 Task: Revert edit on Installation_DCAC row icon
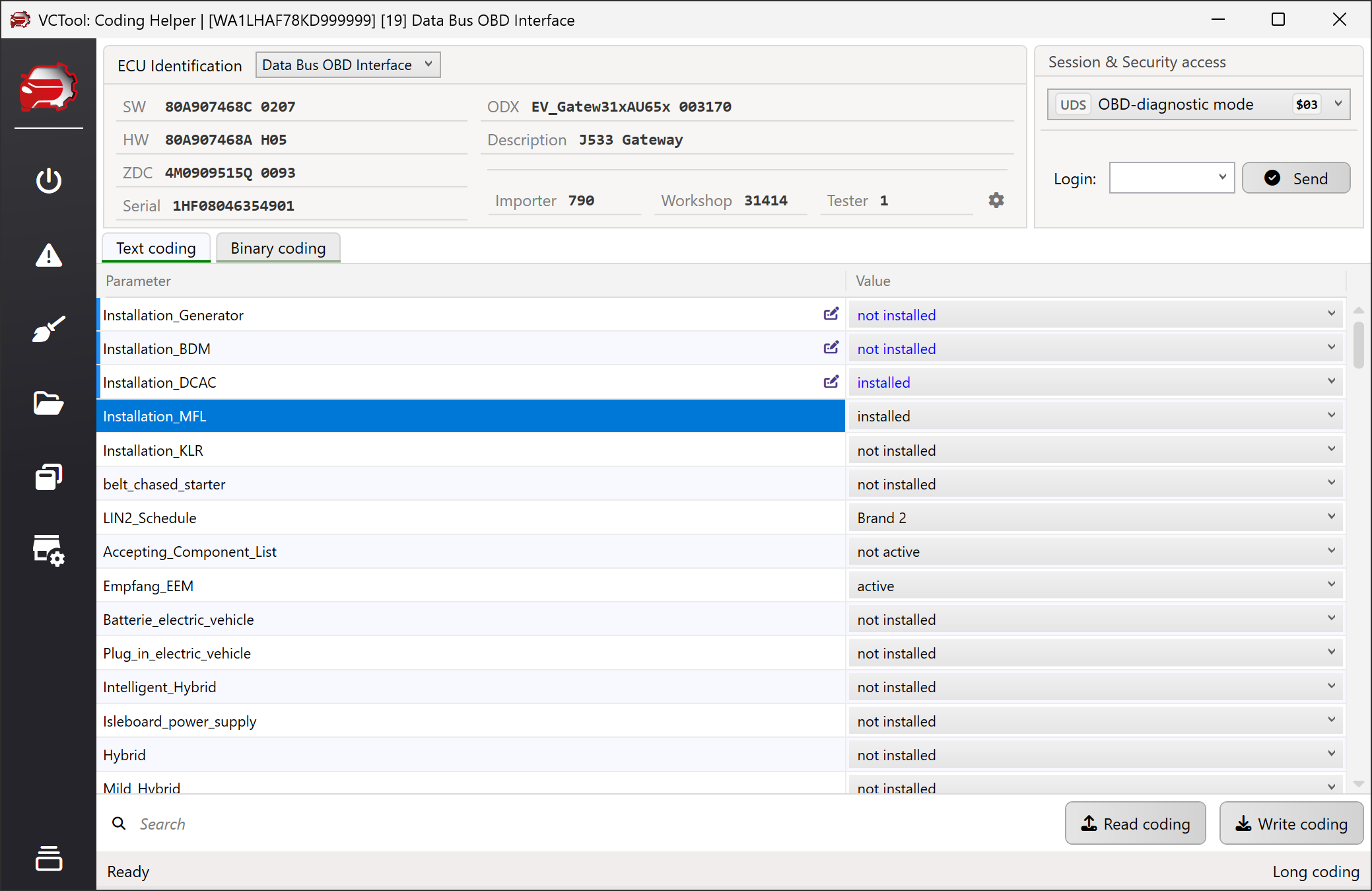831,382
